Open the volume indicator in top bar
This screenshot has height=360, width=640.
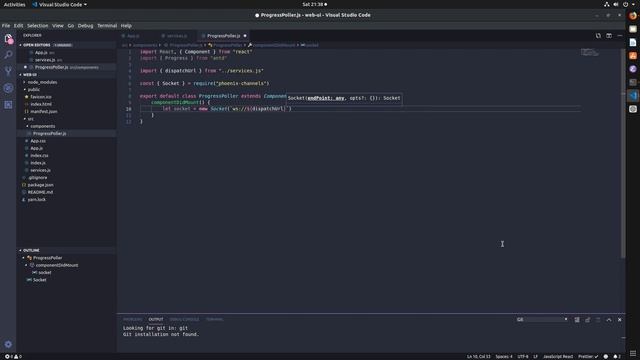(616, 4)
